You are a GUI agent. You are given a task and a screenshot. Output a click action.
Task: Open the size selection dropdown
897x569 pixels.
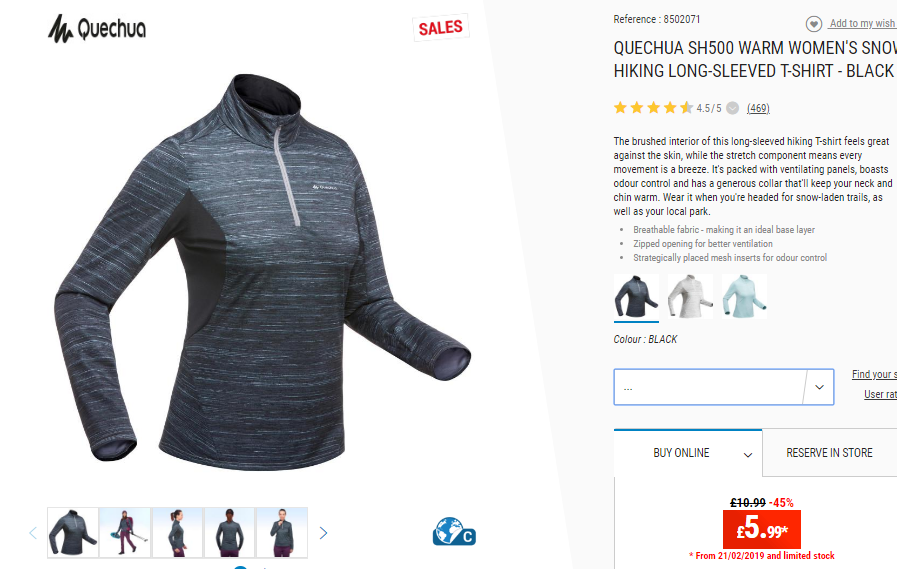tap(724, 387)
